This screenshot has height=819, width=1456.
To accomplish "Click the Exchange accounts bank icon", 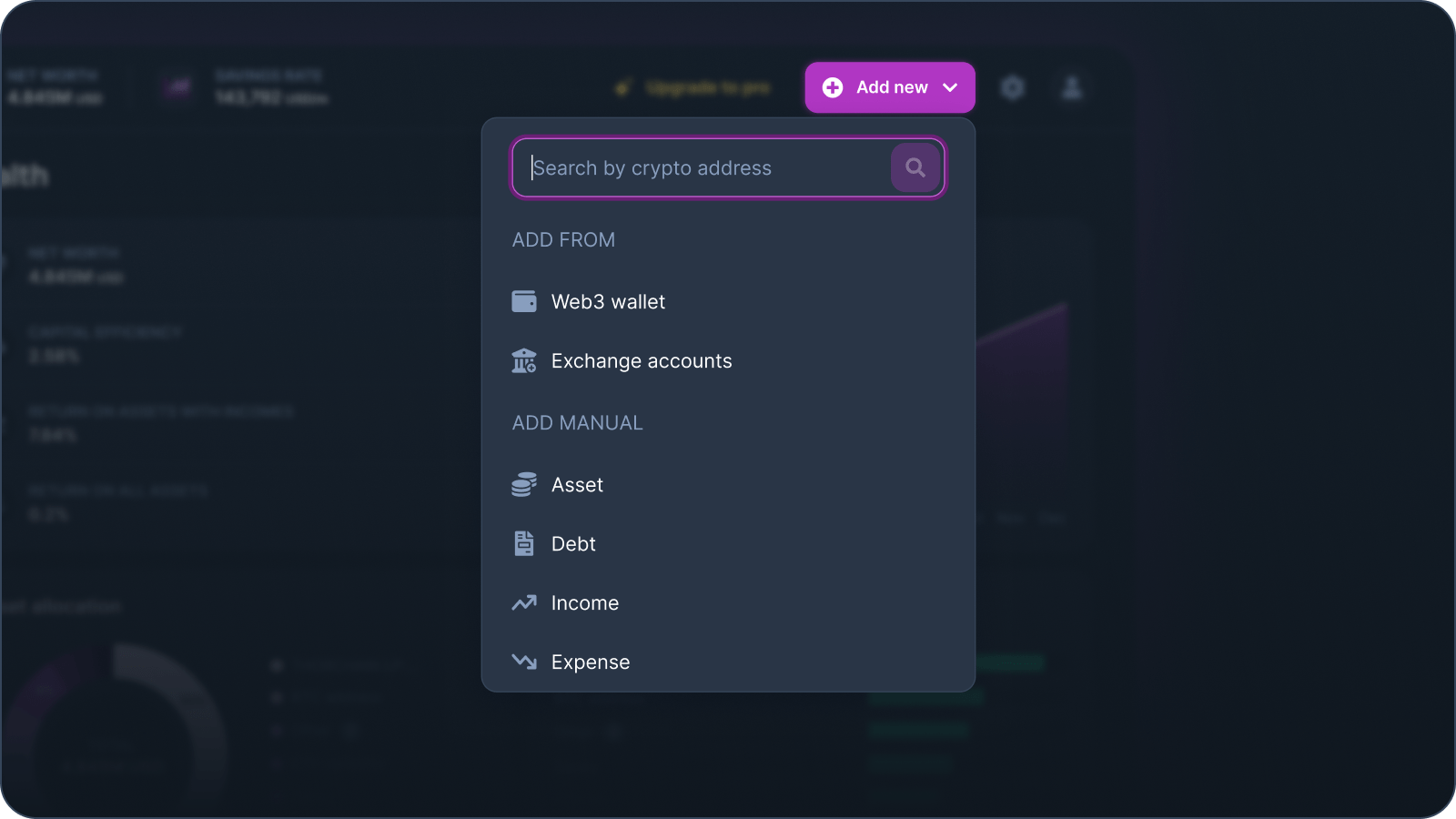I will point(524,360).
